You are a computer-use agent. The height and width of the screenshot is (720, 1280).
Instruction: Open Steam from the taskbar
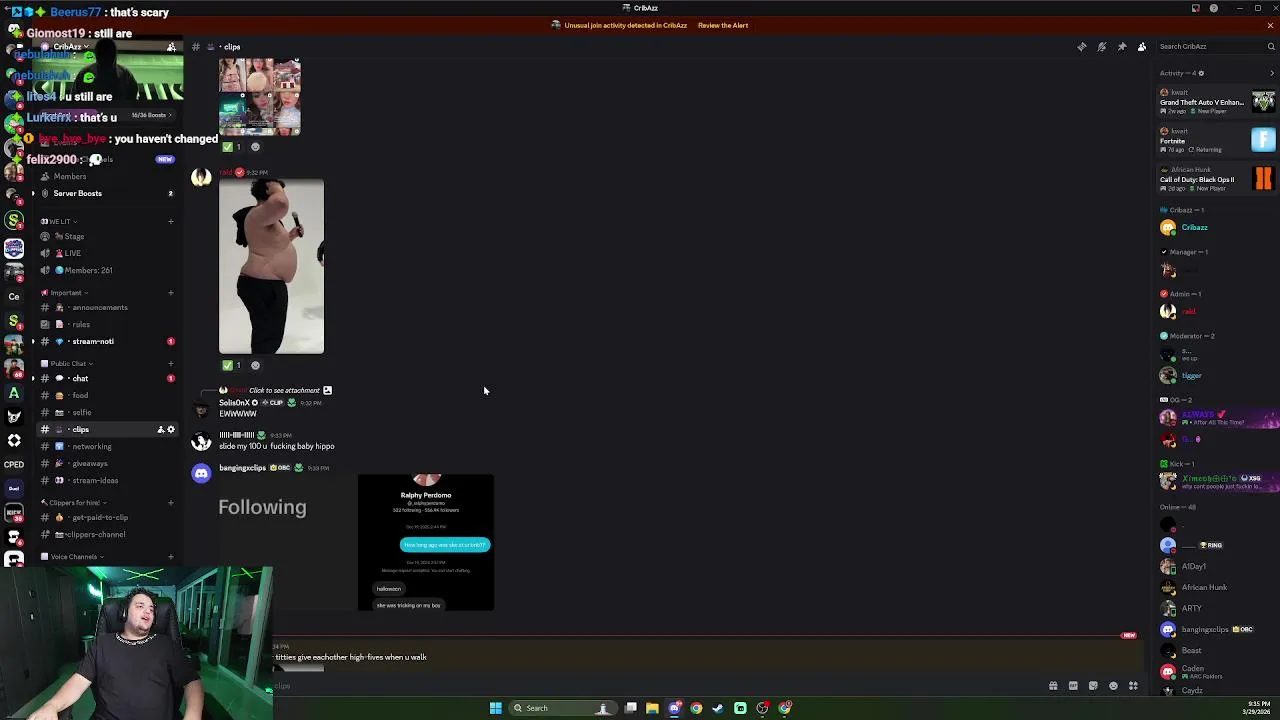coord(718,708)
